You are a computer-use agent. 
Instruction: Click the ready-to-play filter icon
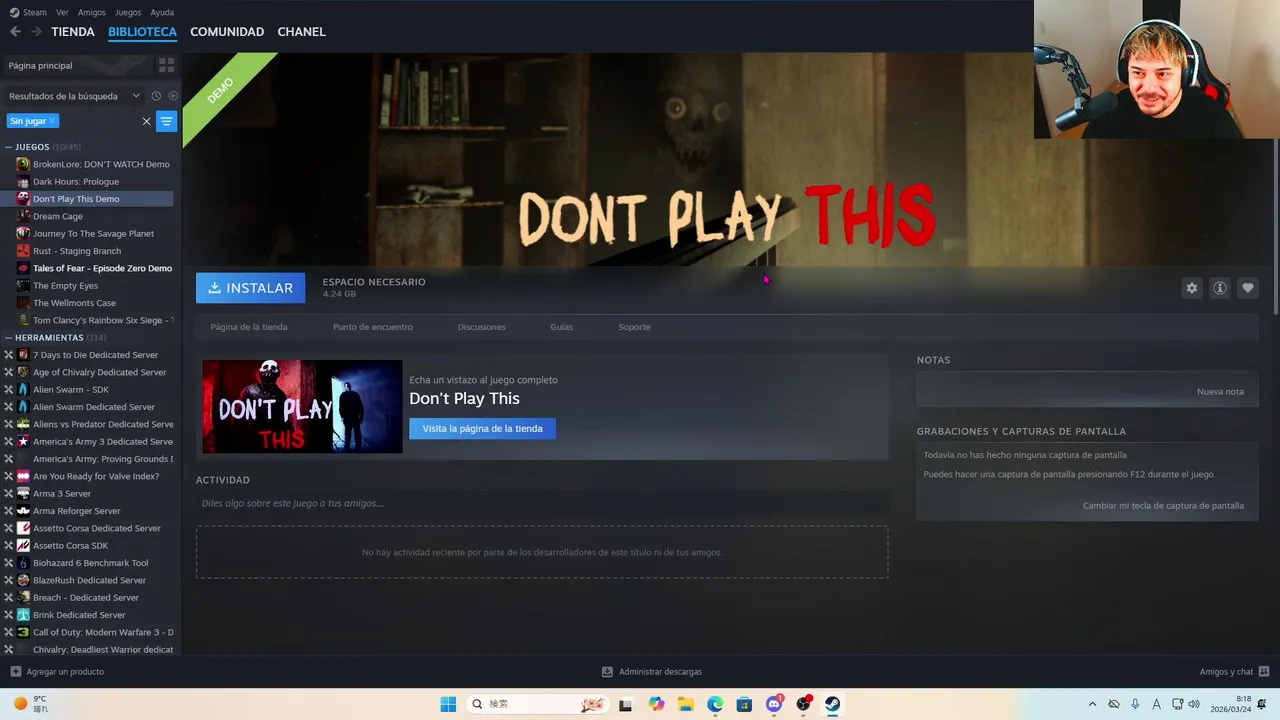173,96
